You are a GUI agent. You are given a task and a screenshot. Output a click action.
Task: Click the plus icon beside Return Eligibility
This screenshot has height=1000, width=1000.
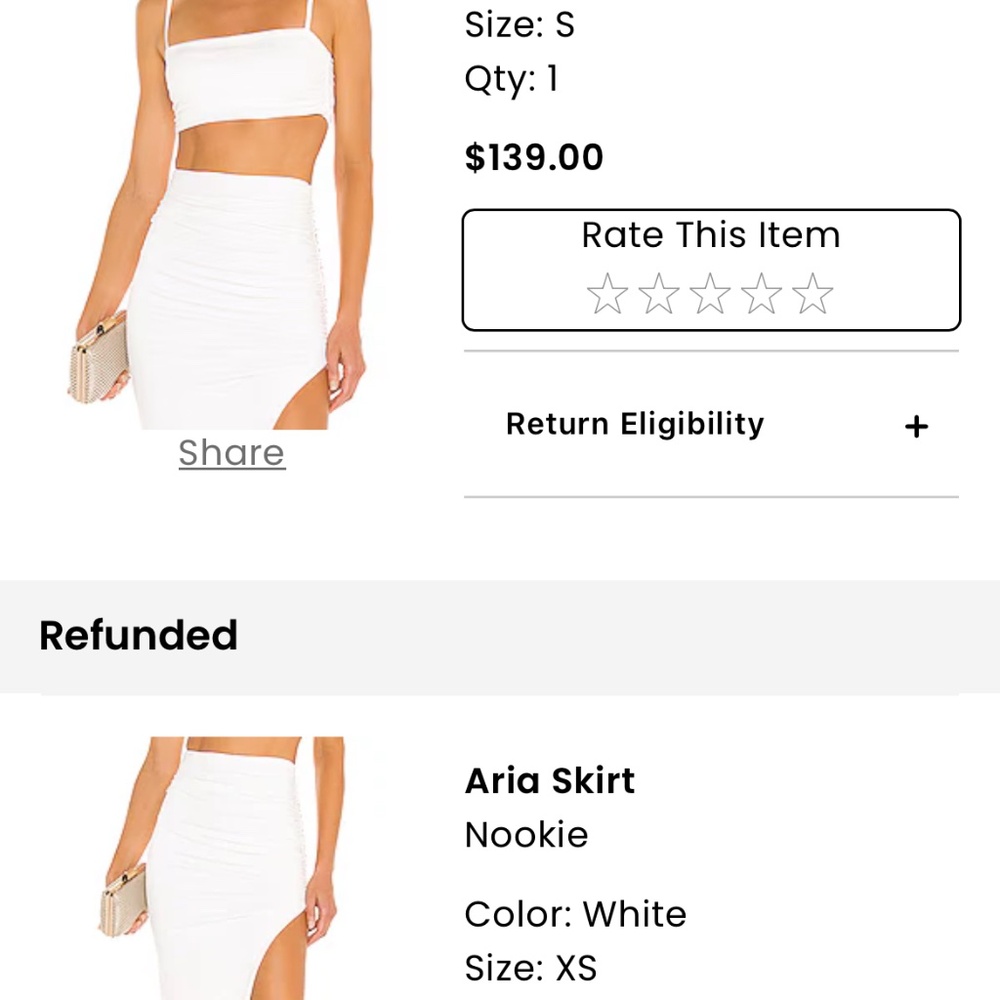point(916,425)
